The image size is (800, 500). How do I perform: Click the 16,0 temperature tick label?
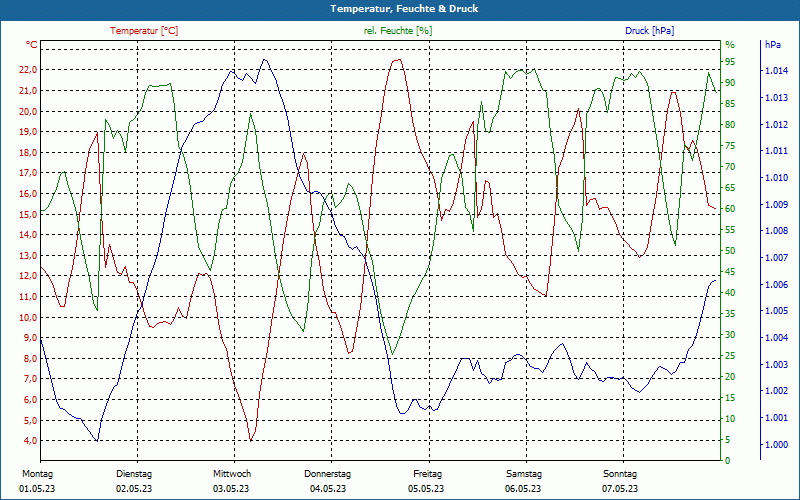pyautogui.click(x=28, y=194)
